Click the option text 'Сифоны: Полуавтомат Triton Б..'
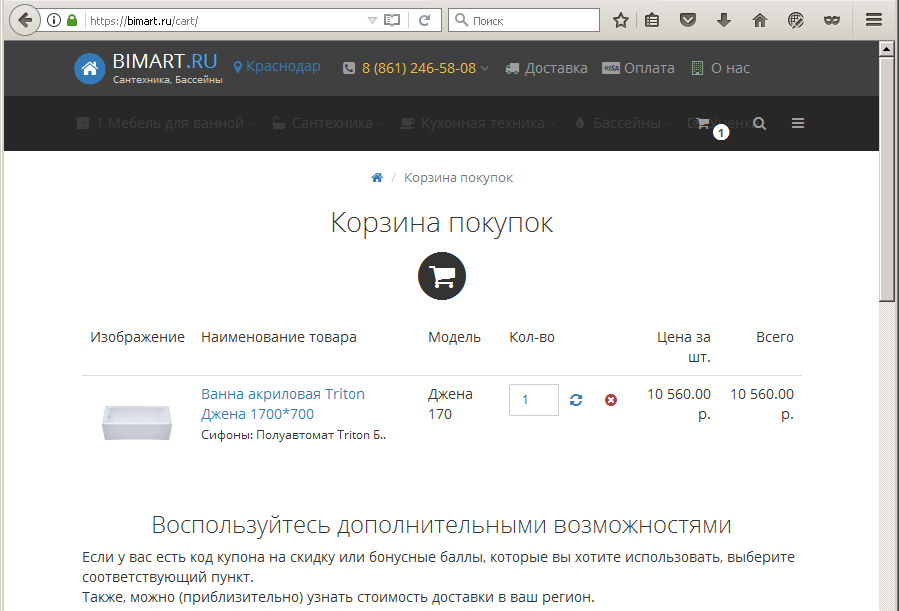899x611 pixels. [294, 435]
